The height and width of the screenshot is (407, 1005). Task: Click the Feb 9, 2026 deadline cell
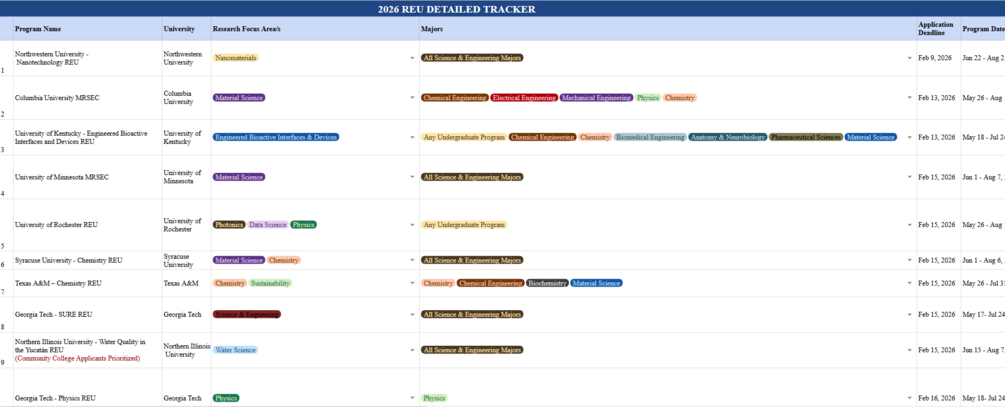coord(938,58)
